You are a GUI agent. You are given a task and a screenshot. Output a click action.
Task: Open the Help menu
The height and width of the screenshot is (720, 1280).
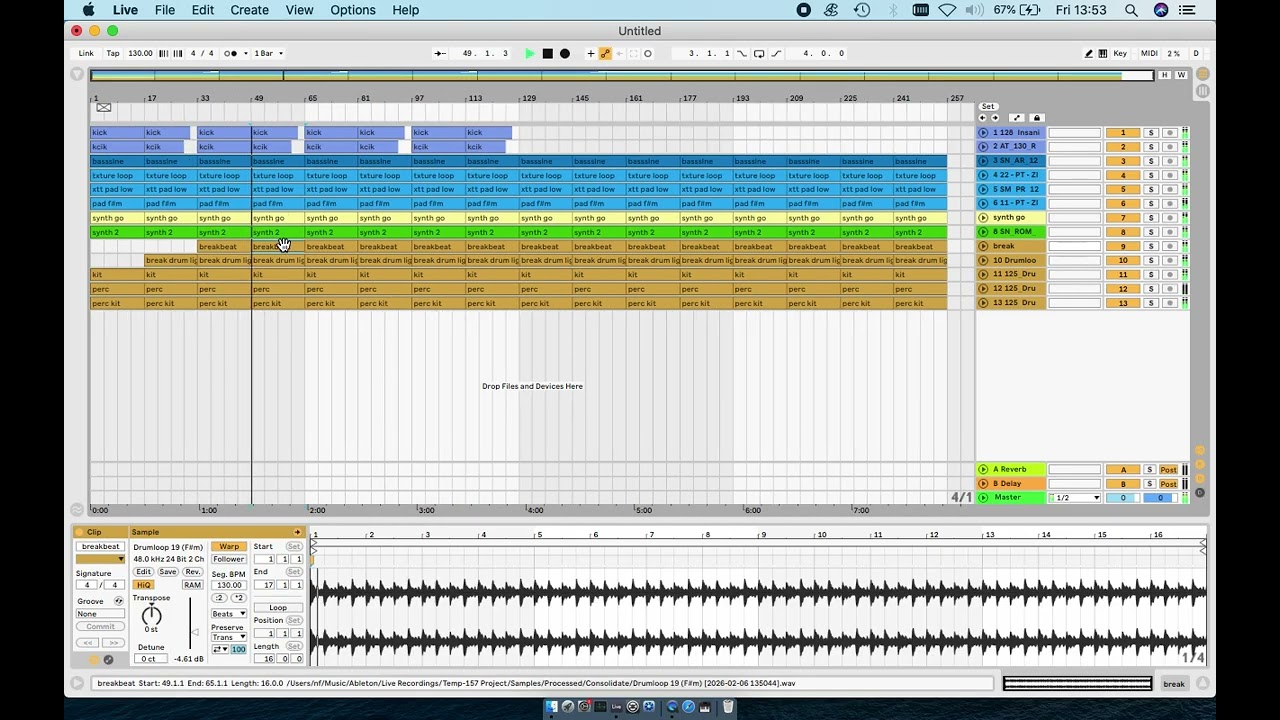coord(405,10)
